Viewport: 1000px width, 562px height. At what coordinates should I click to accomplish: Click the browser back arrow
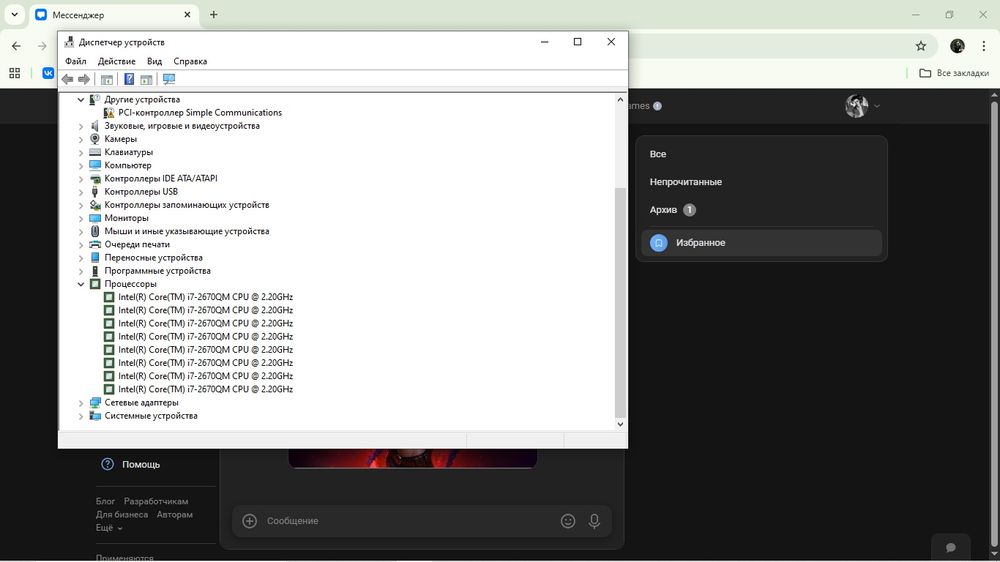[x=16, y=46]
